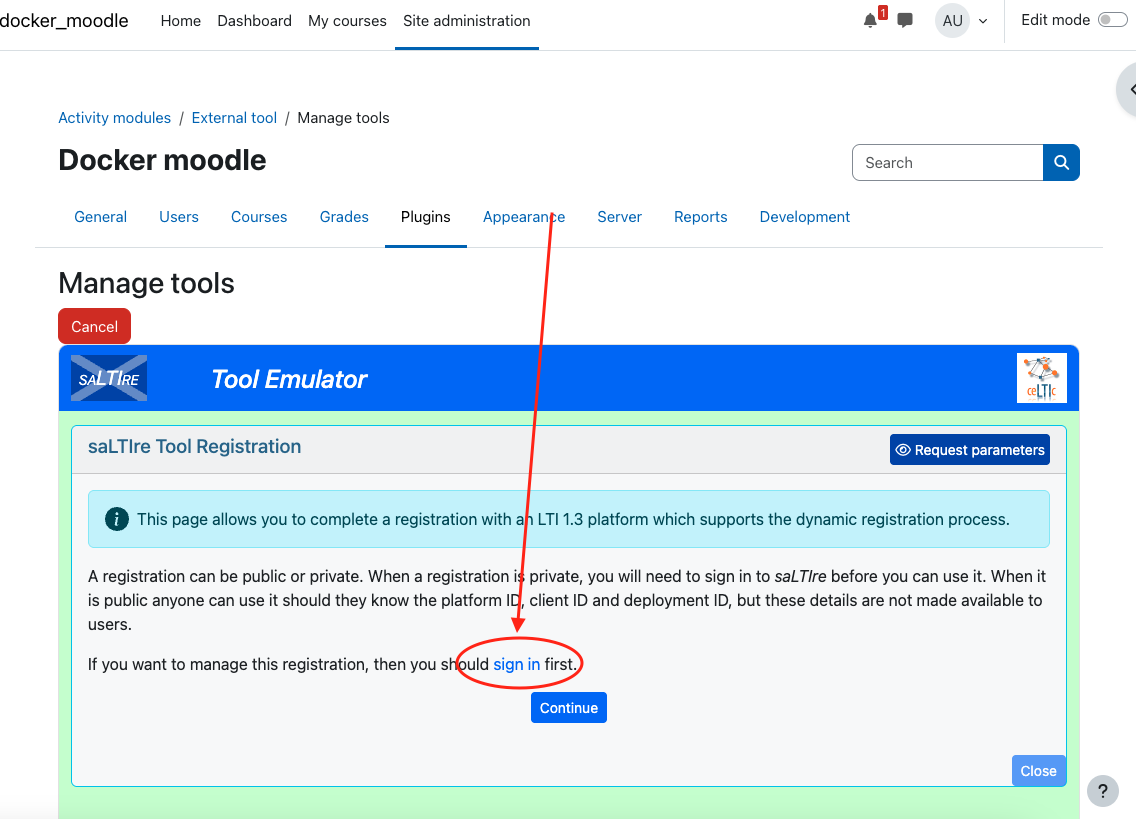Viewport: 1136px width, 819px height.
Task: Switch to the Courses tab
Action: 259,217
